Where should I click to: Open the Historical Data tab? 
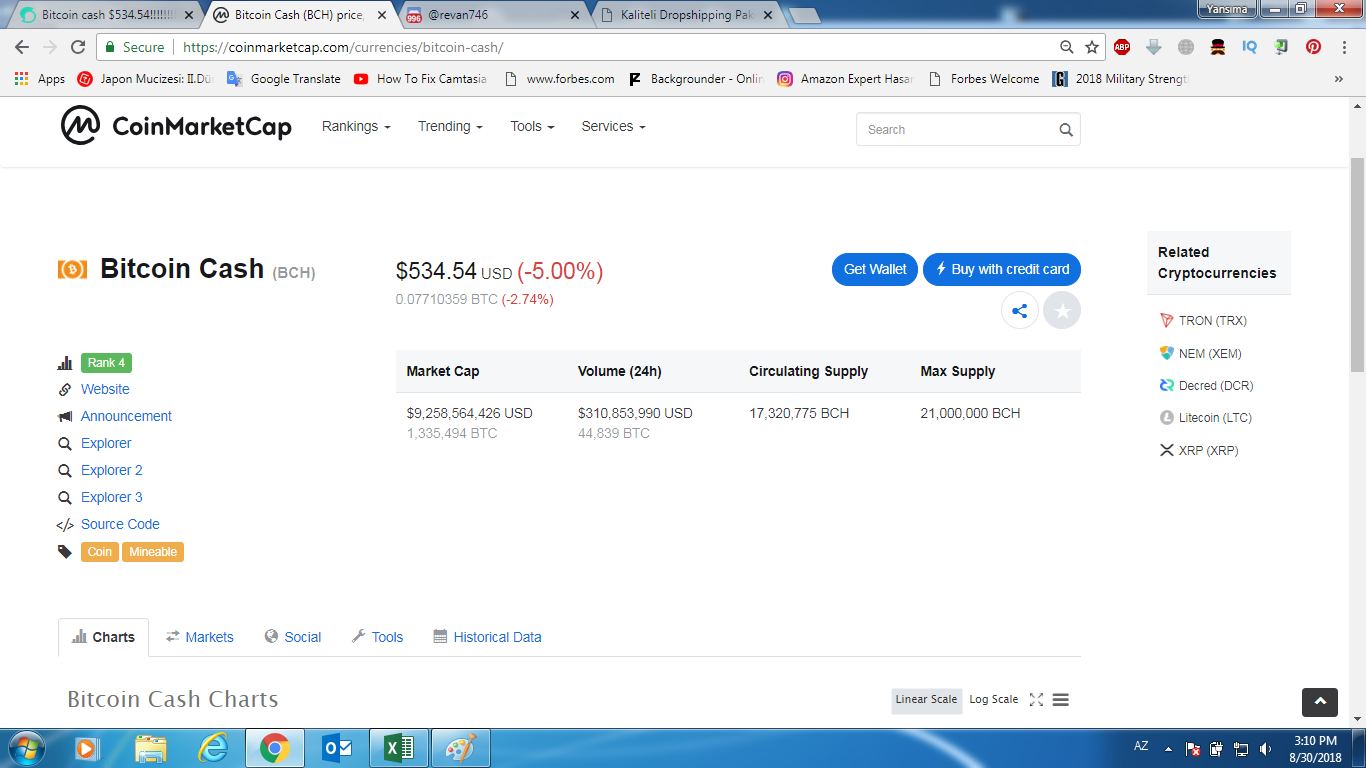(487, 637)
